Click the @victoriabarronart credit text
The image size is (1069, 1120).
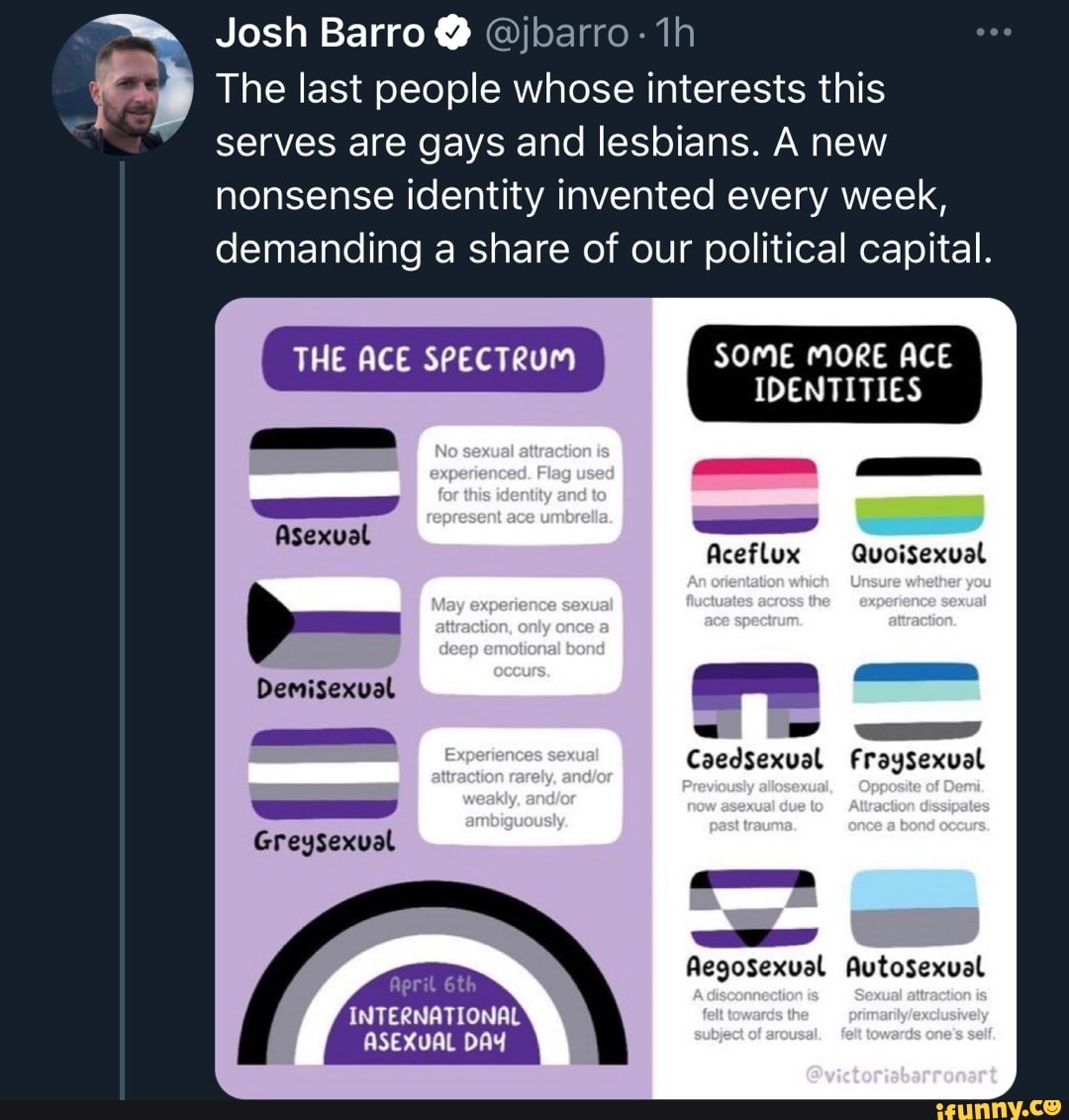pyautogui.click(x=902, y=1076)
